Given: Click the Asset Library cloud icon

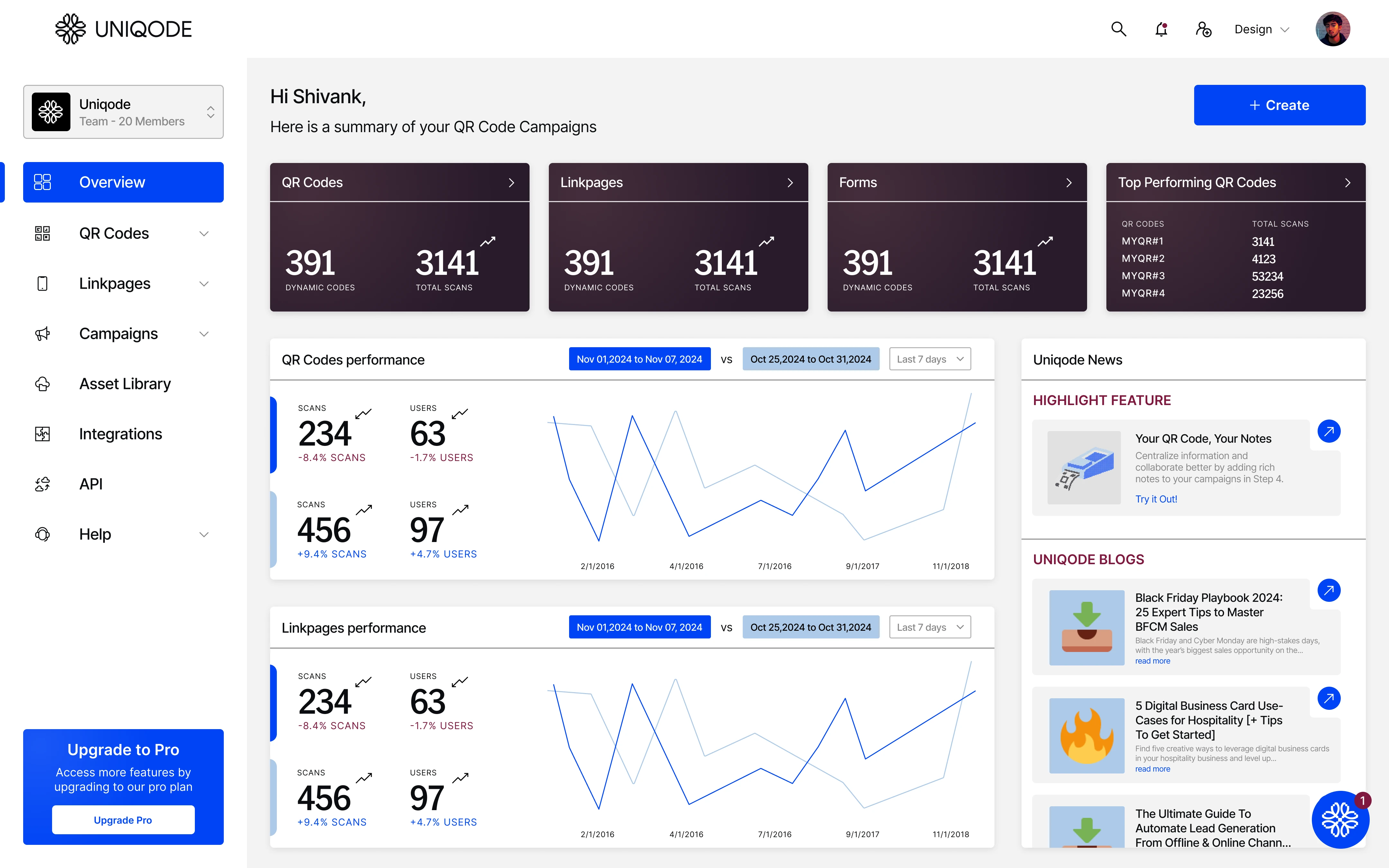Looking at the screenshot, I should point(42,384).
